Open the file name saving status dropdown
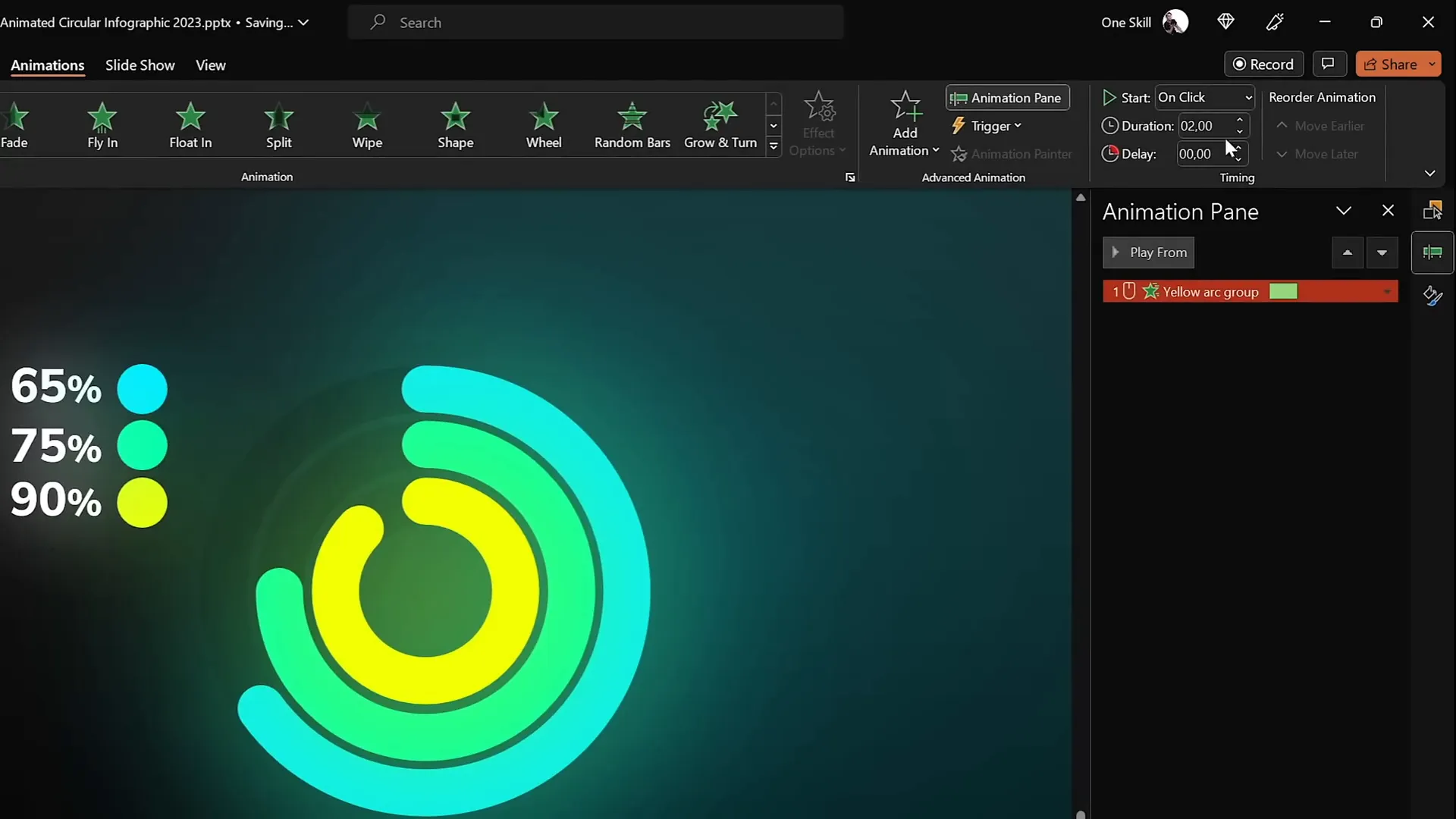This screenshot has width=1456, height=819. (303, 23)
